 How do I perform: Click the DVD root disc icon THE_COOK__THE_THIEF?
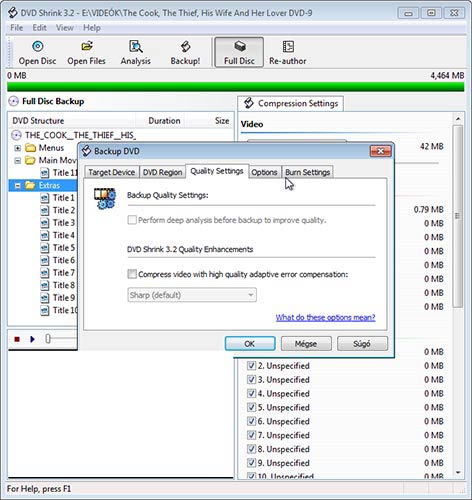pos(16,135)
